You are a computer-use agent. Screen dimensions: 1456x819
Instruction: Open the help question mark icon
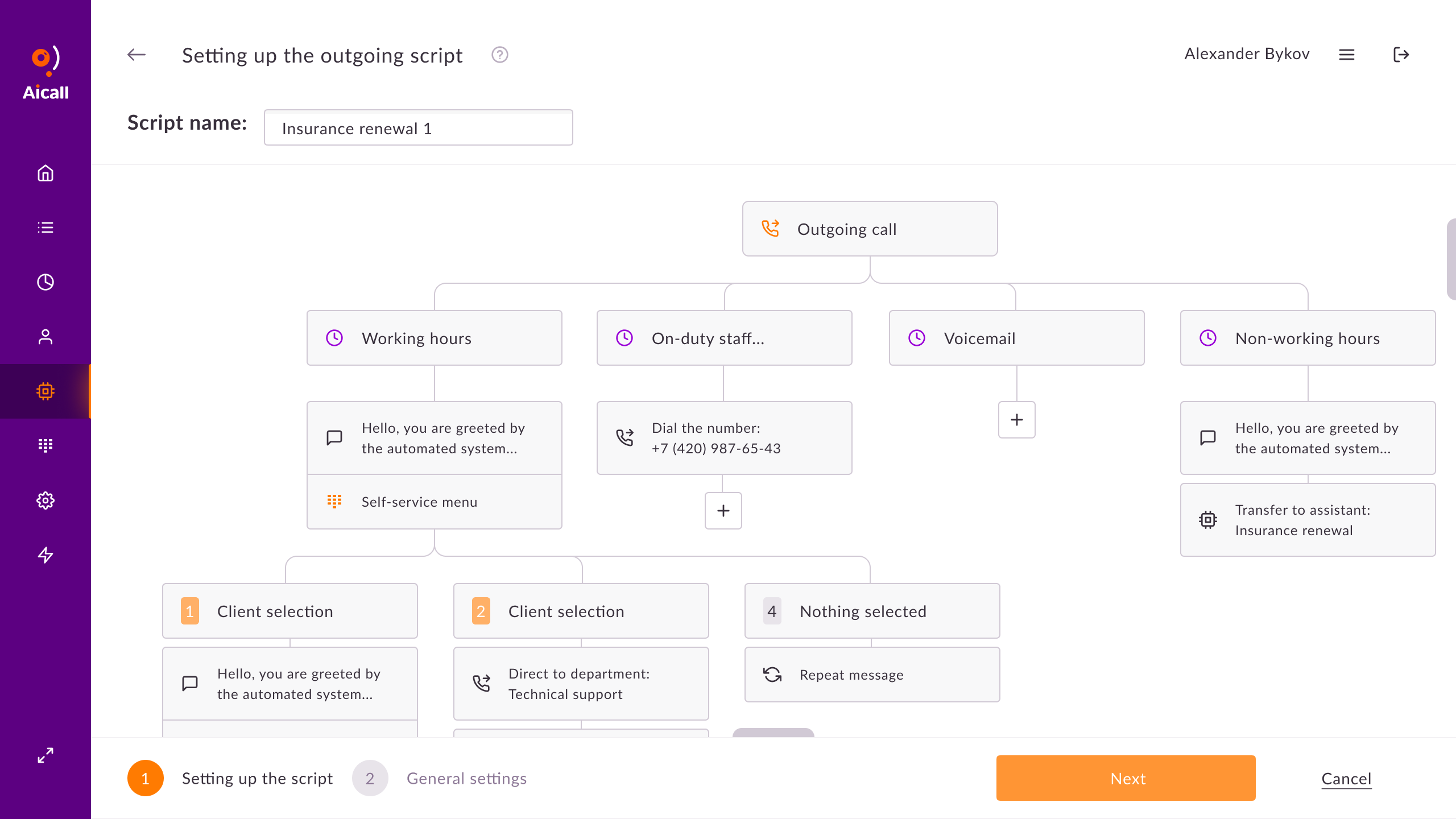pos(499,55)
